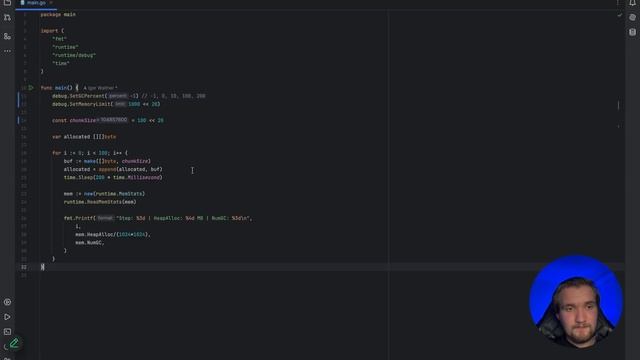Click the debug.SetGCPercent call
This screenshot has height=360, width=640.
(95, 96)
